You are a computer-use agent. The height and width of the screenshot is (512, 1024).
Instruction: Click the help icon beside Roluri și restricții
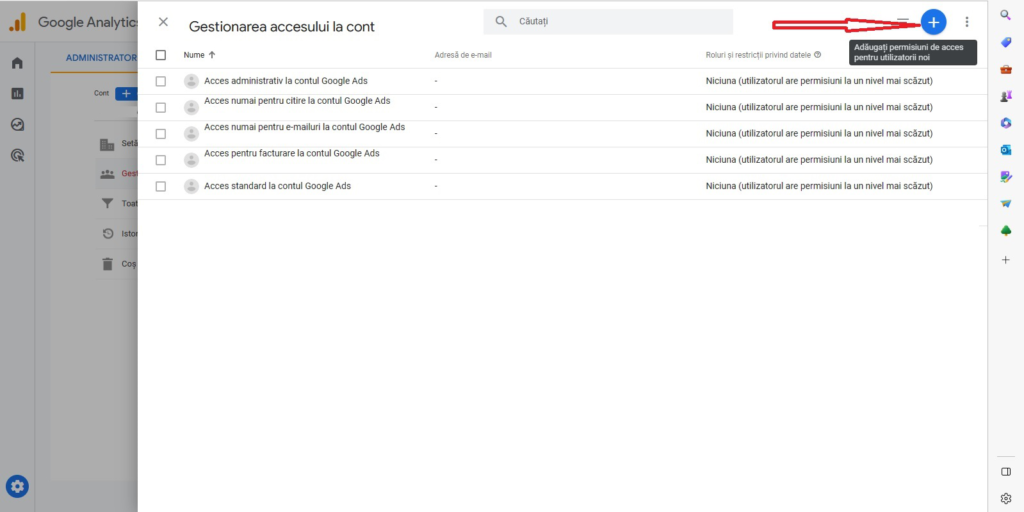(818, 55)
